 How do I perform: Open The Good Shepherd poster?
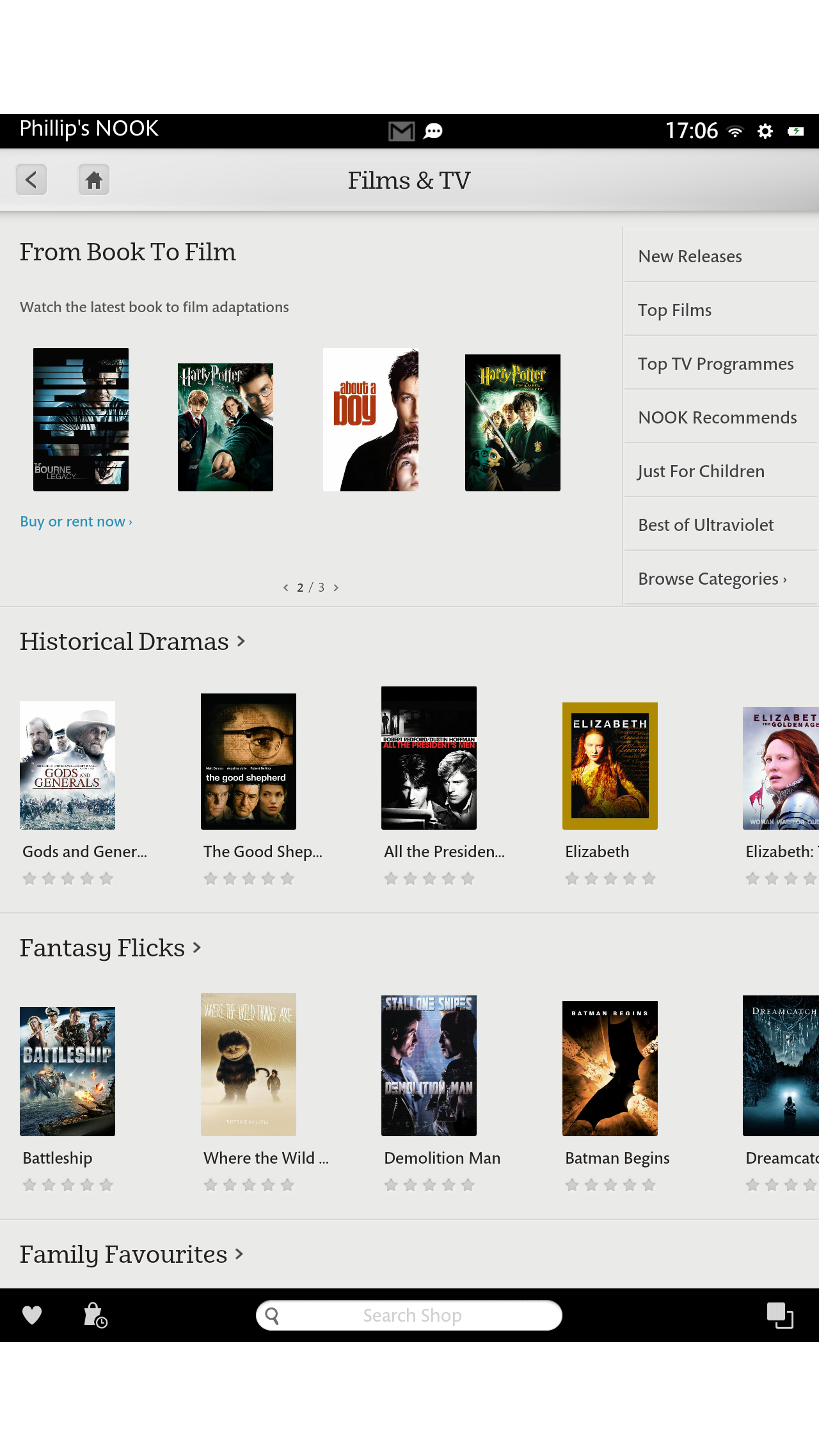coord(248,761)
